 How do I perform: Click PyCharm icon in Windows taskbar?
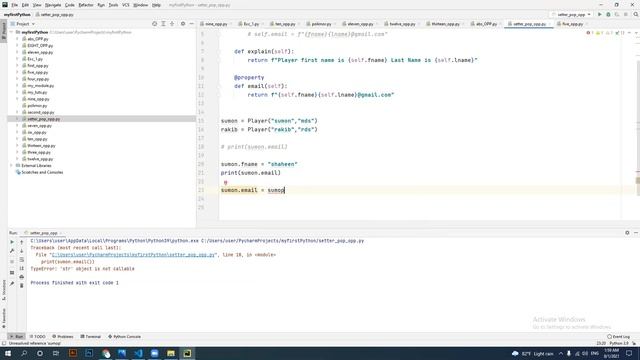[187, 353]
